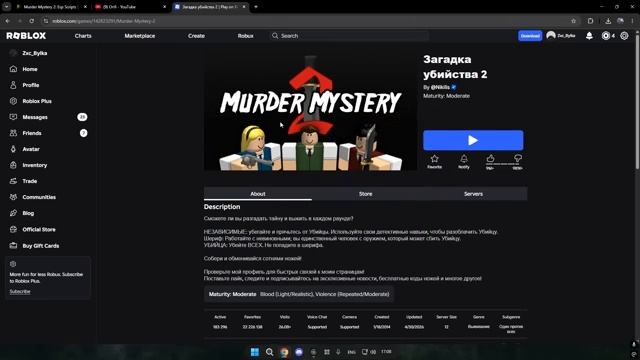This screenshot has height=360, width=640.
Task: Open a new browser tab
Action: pyautogui.click(x=256, y=7)
